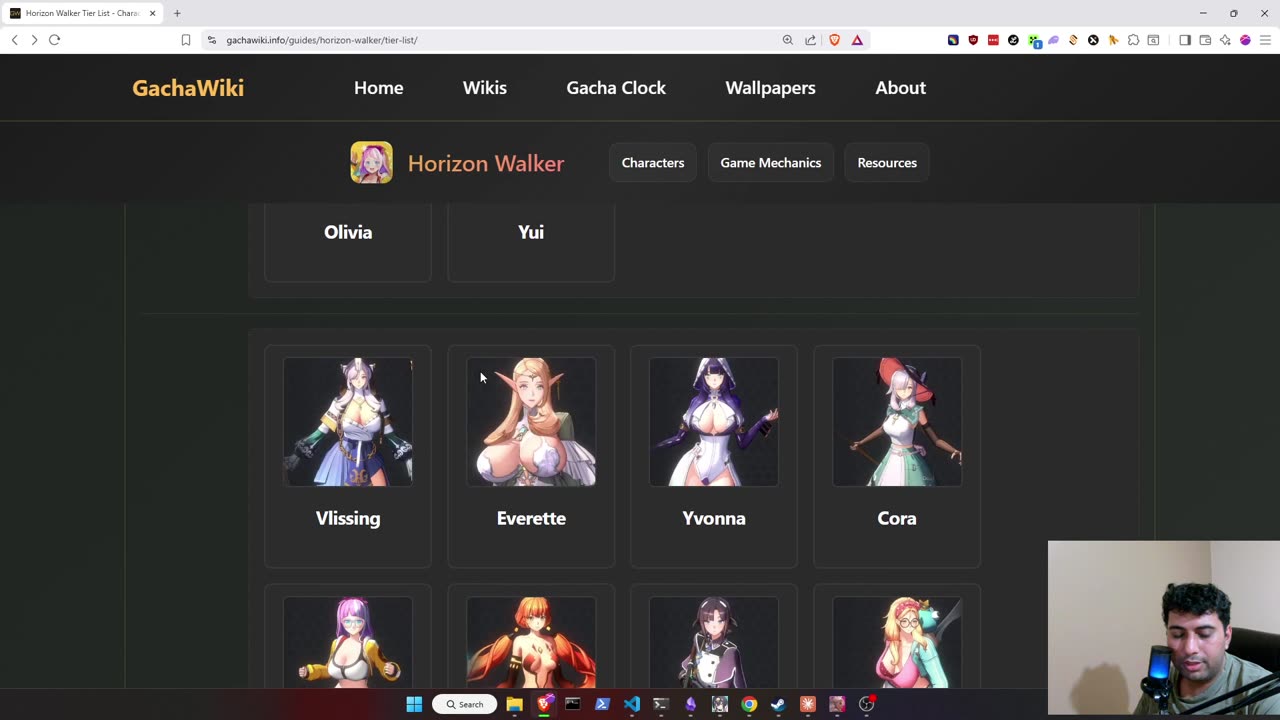Click the browser back arrow

click(x=14, y=40)
